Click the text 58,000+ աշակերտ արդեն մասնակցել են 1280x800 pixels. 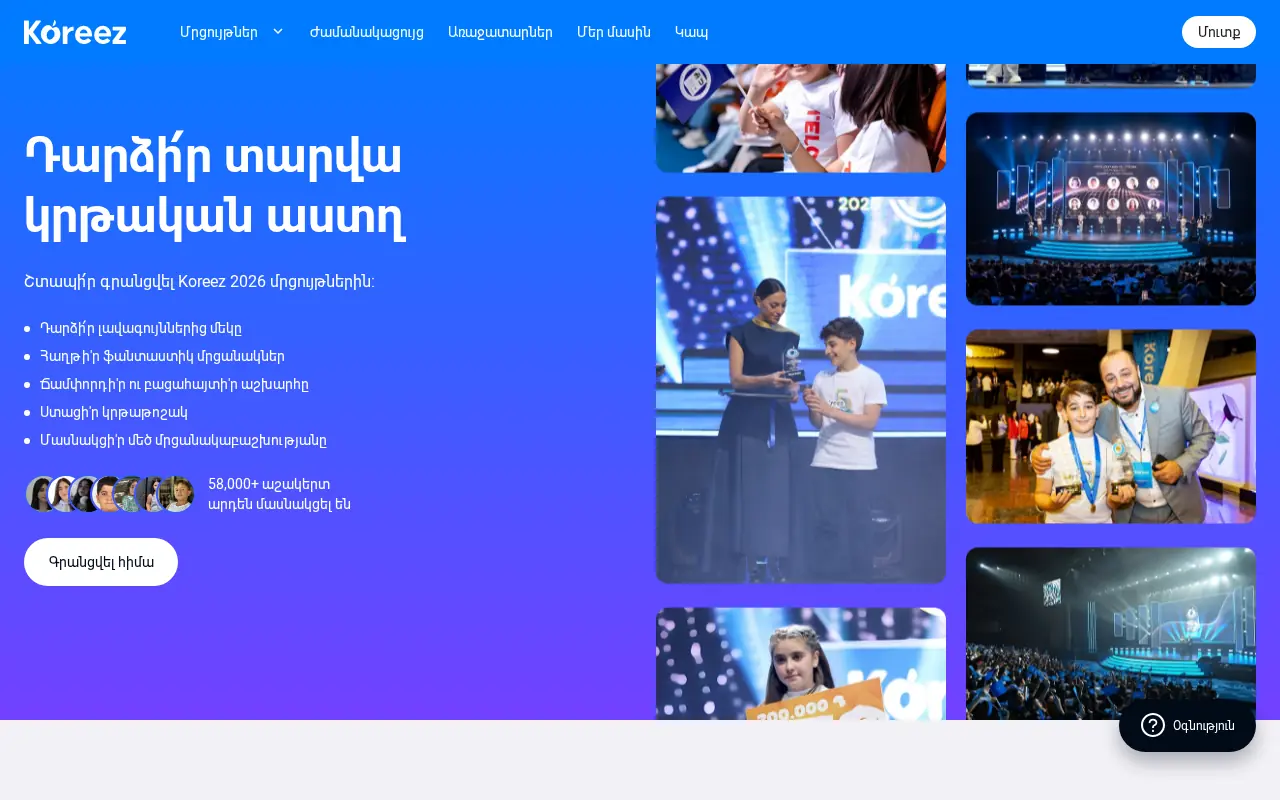[x=279, y=494]
